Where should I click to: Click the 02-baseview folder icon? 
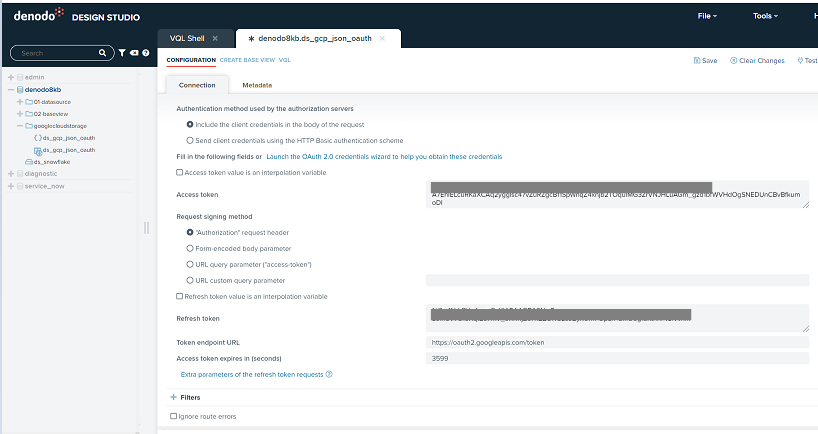click(29, 114)
